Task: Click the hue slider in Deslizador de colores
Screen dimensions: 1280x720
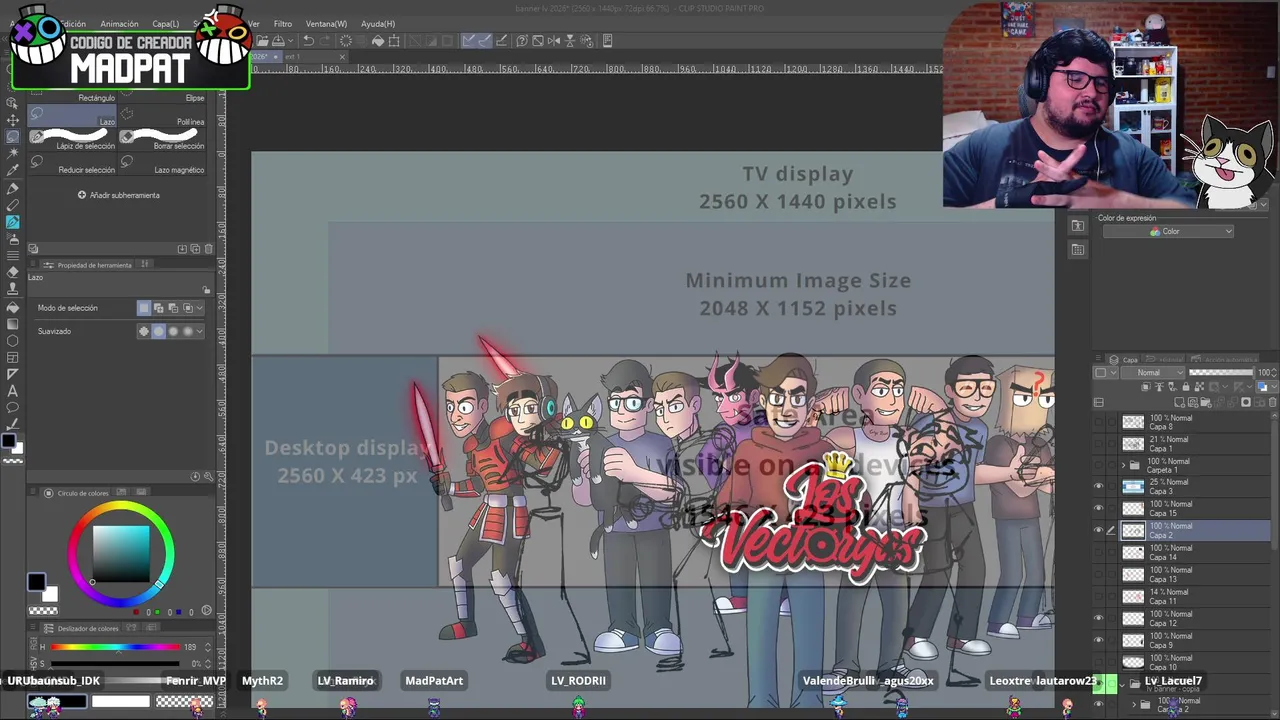Action: point(115,647)
